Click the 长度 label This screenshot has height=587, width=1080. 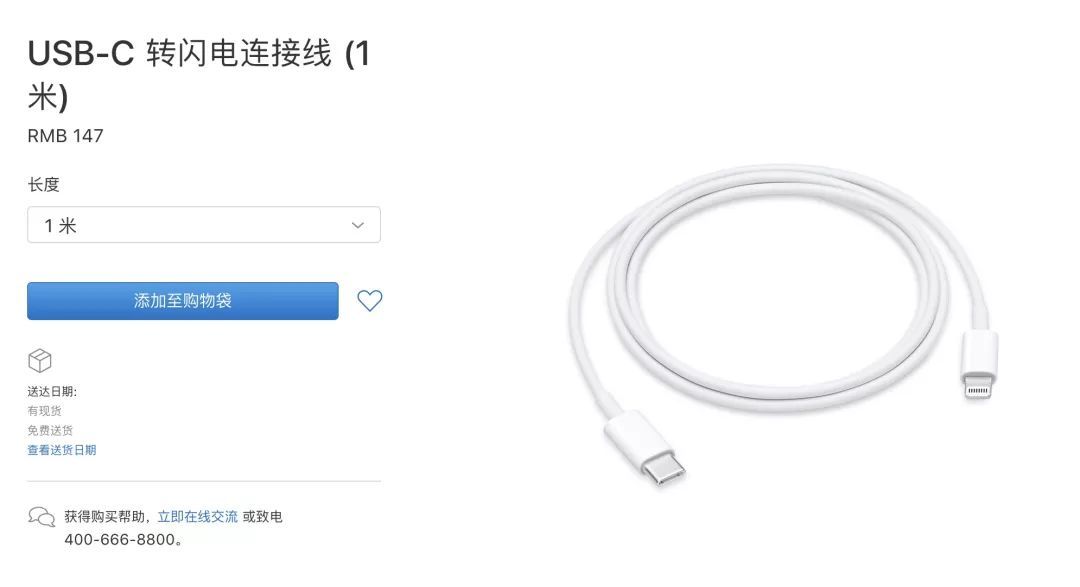(43, 185)
